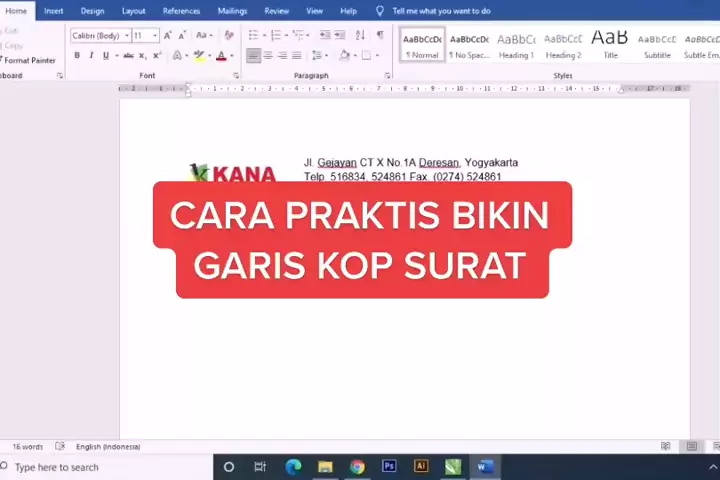This screenshot has width=720, height=480.
Task: Show paragraph marks with pilcrow icon
Action: (x=379, y=36)
